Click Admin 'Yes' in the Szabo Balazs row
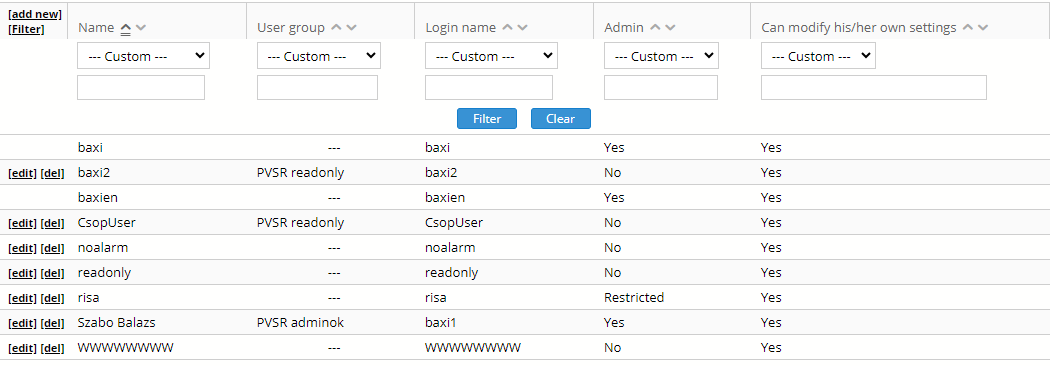Viewport: 1054px width, 366px height. (614, 323)
